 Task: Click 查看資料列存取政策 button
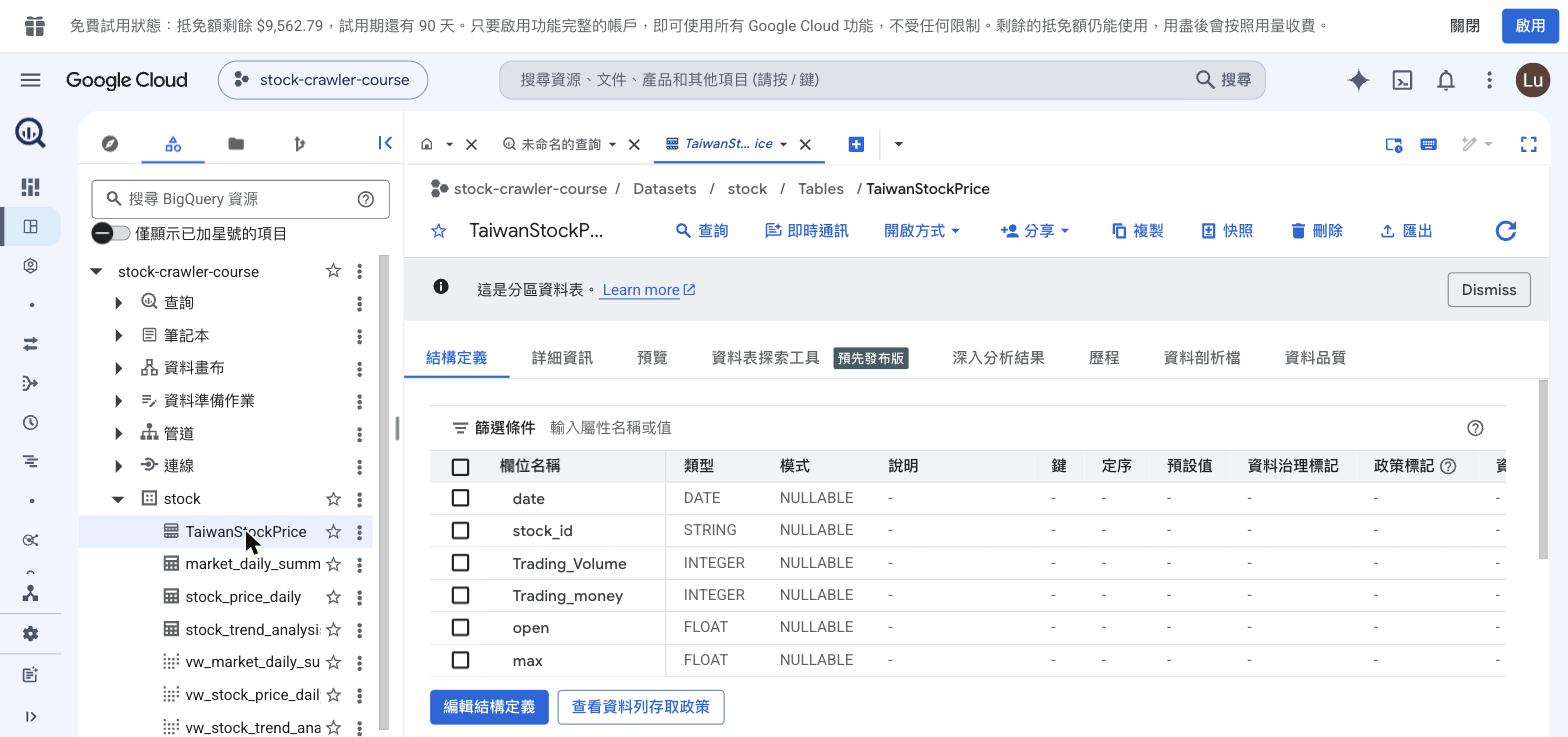[640, 707]
